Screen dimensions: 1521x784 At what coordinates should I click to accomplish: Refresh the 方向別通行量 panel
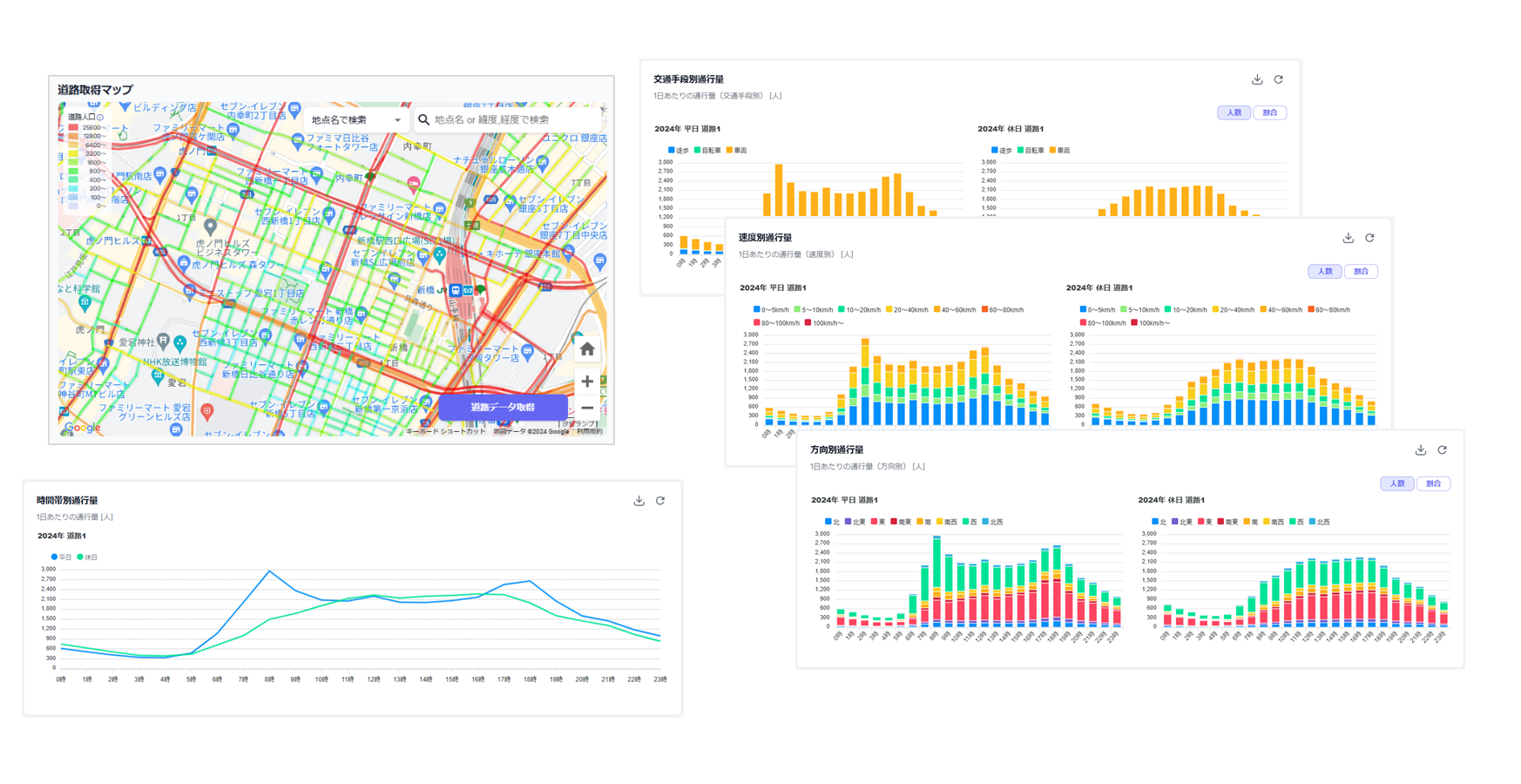coord(1443,449)
